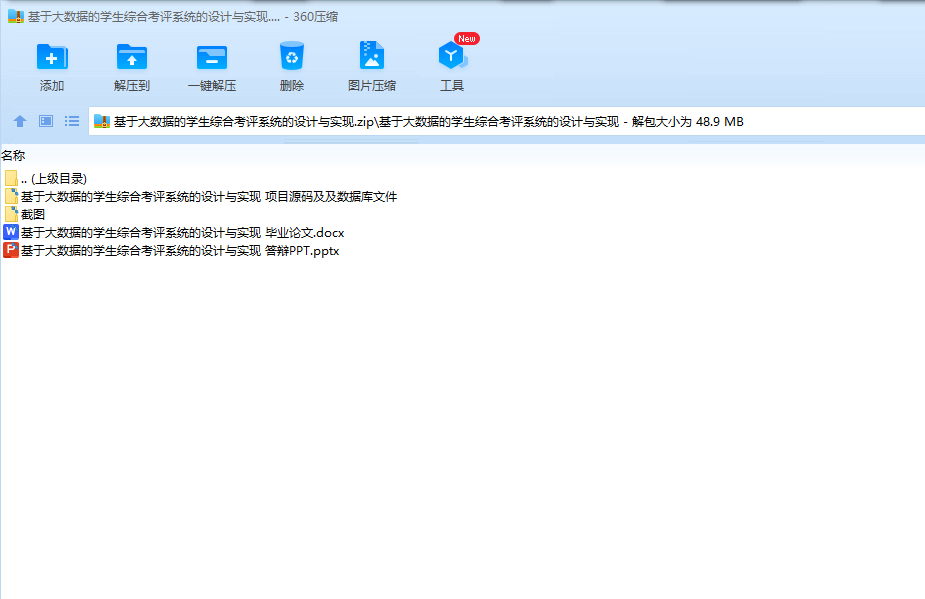Switch to the list view mode icon
The image size is (925, 599).
coord(72,121)
